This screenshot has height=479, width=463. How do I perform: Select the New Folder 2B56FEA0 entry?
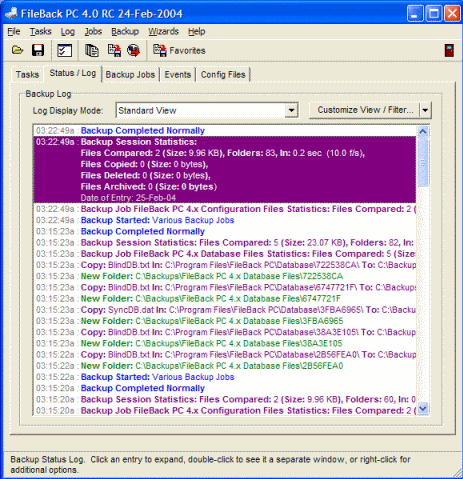pyautogui.click(x=225, y=366)
